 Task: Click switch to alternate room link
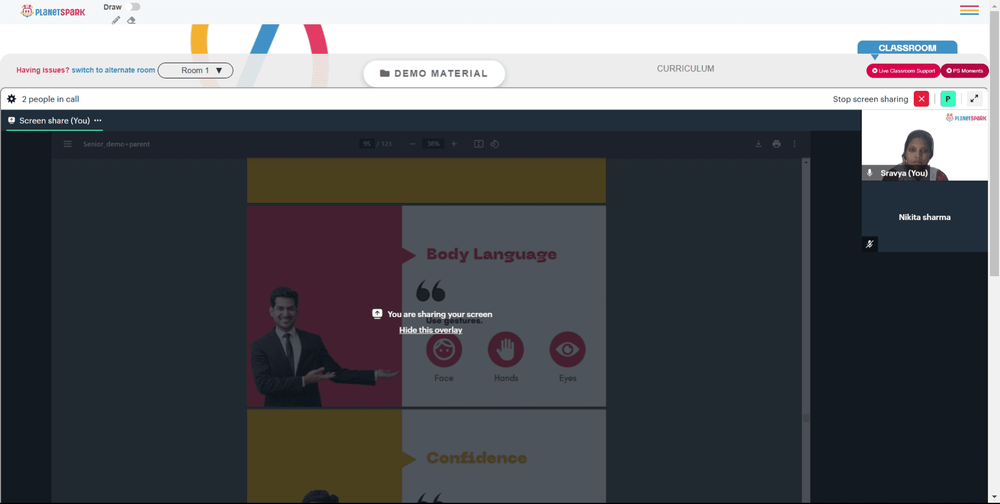point(113,70)
